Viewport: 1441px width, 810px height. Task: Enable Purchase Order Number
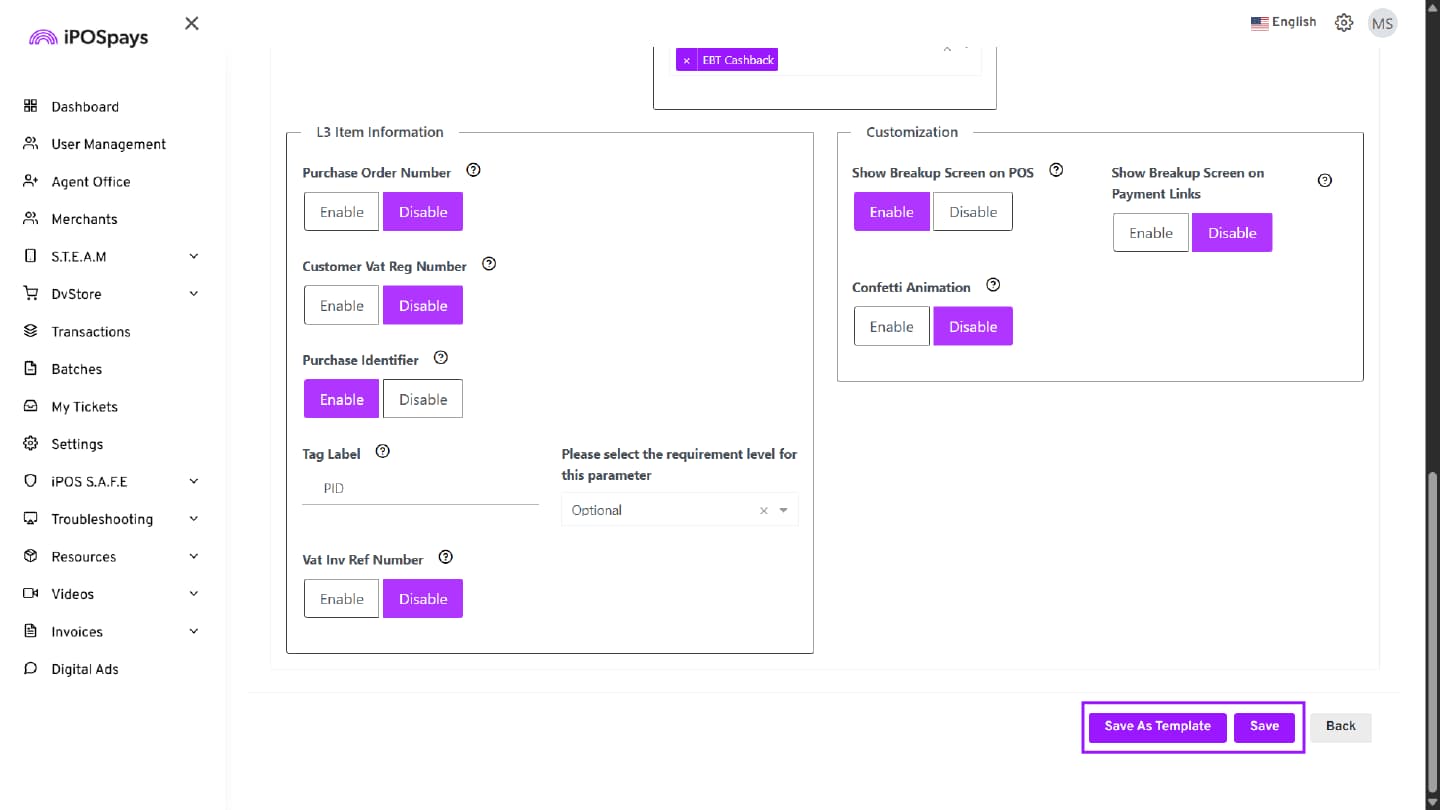coord(341,212)
